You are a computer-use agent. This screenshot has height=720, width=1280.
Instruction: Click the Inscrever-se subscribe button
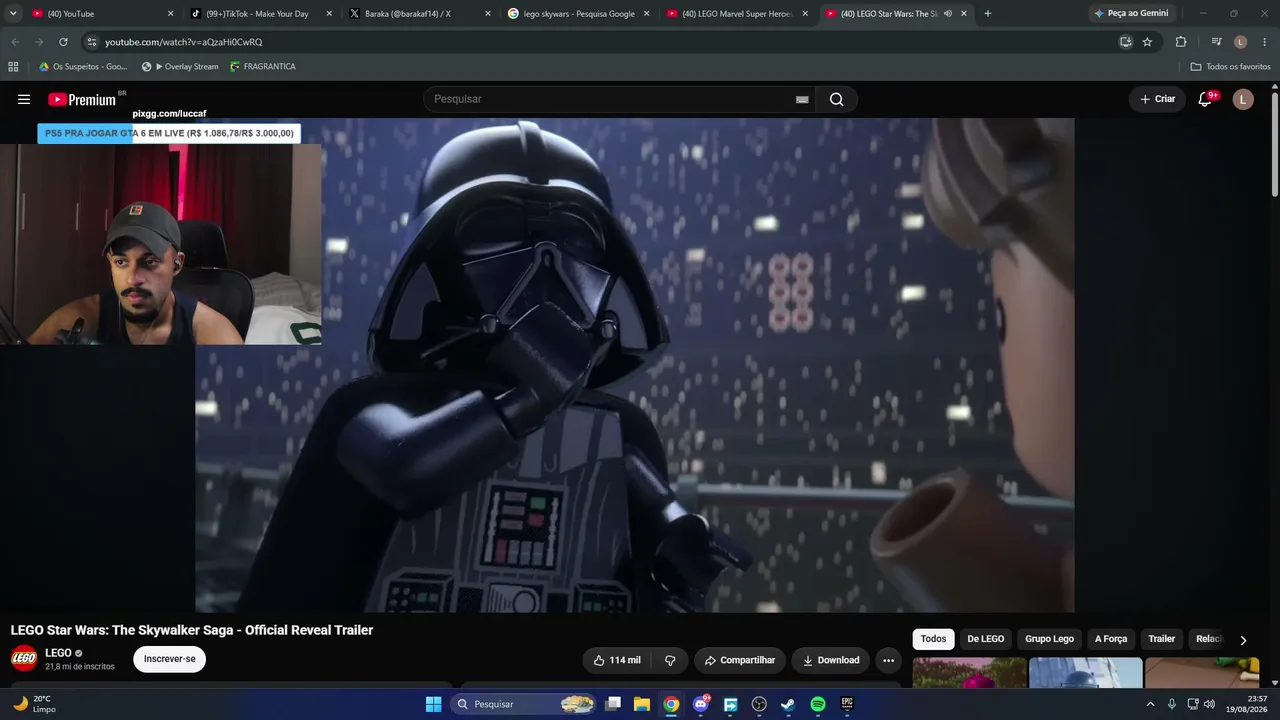coord(170,659)
